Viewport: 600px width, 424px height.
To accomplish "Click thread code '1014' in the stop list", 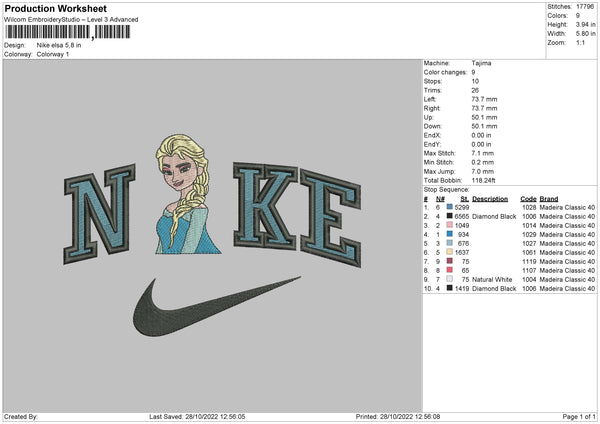I will [529, 225].
